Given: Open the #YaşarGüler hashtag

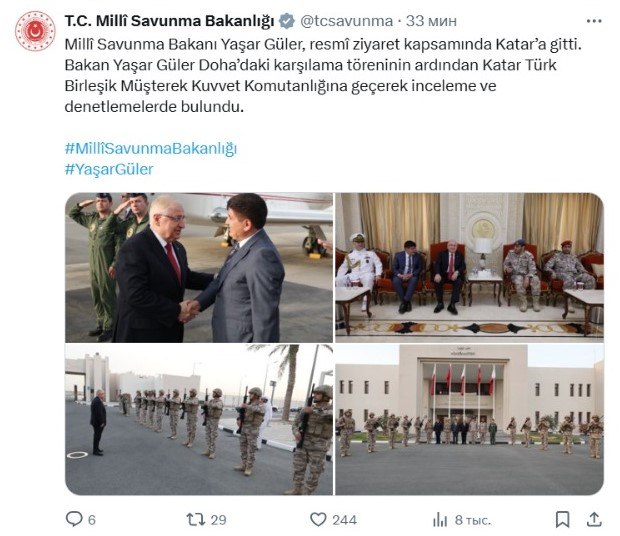Looking at the screenshot, I should click(x=109, y=169).
